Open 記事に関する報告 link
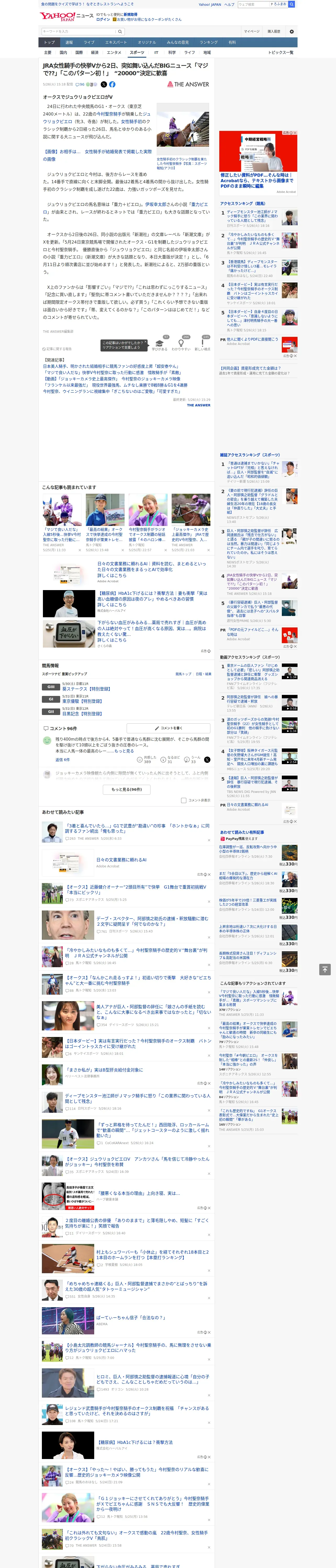 [57, 349]
